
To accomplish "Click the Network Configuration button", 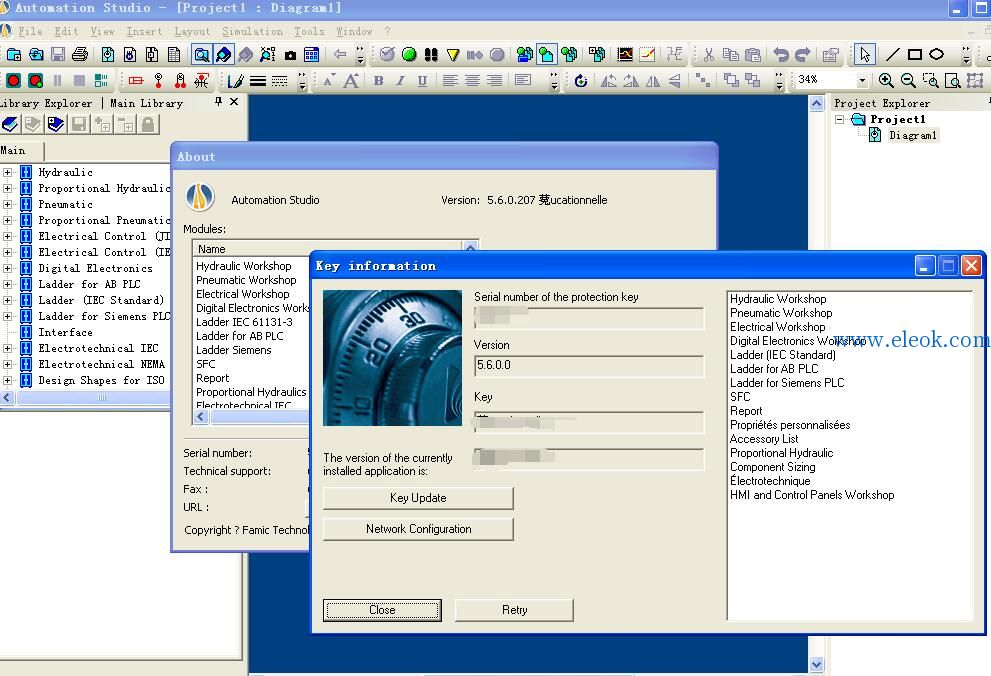I will pyautogui.click(x=418, y=529).
